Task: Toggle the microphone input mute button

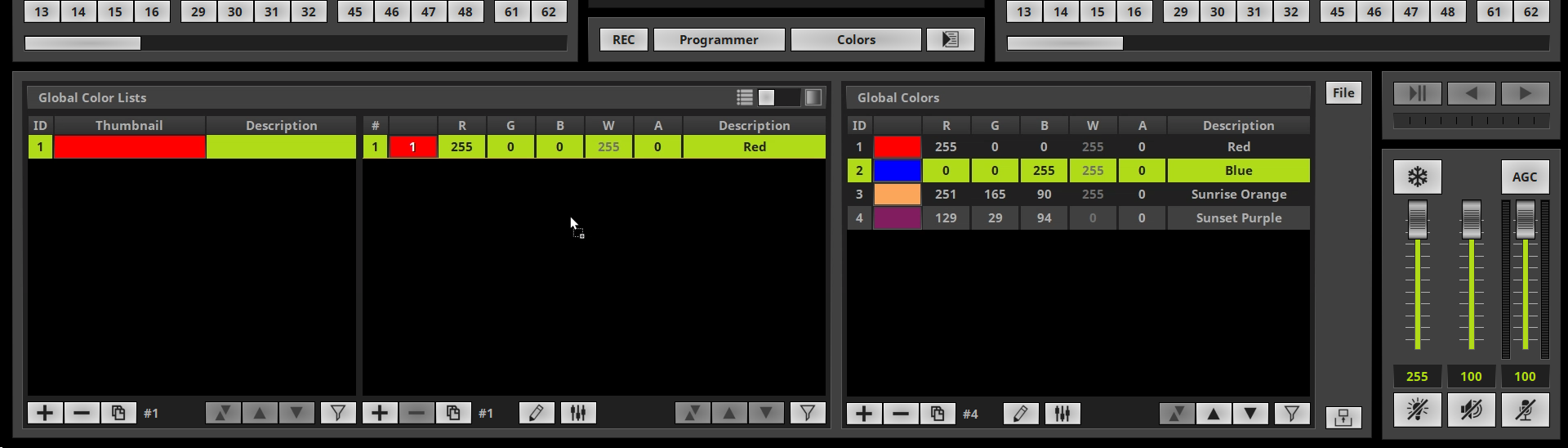Action: pos(1526,410)
